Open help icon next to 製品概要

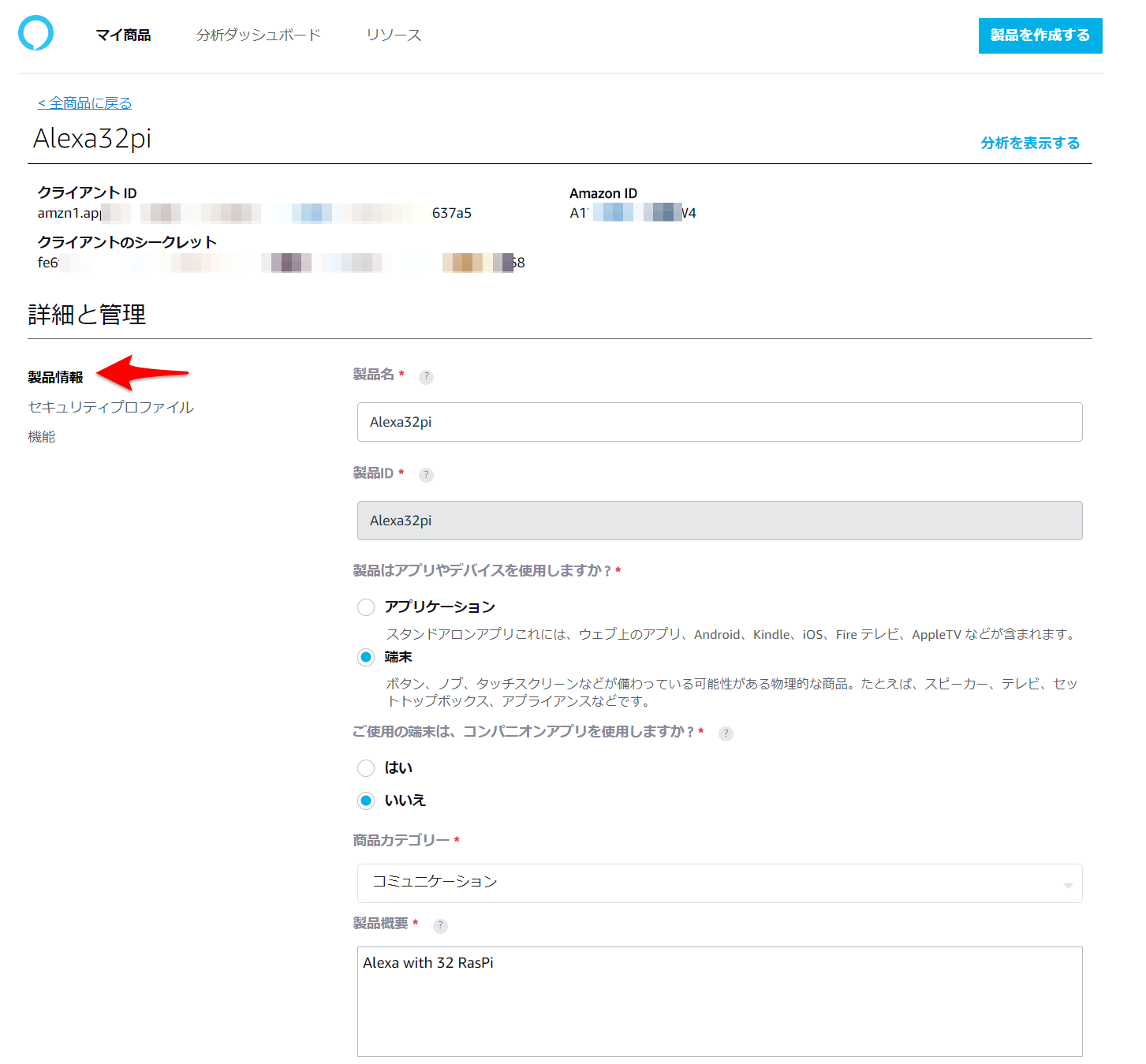(x=440, y=926)
